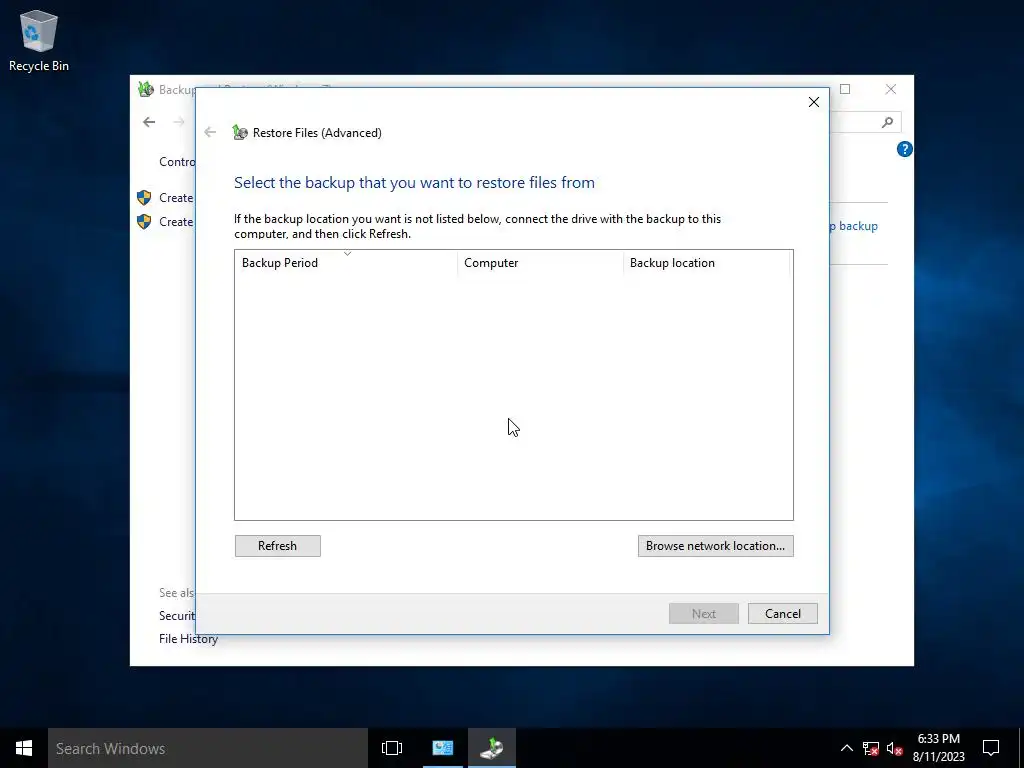
Task: Show hidden system tray icons
Action: click(846, 748)
